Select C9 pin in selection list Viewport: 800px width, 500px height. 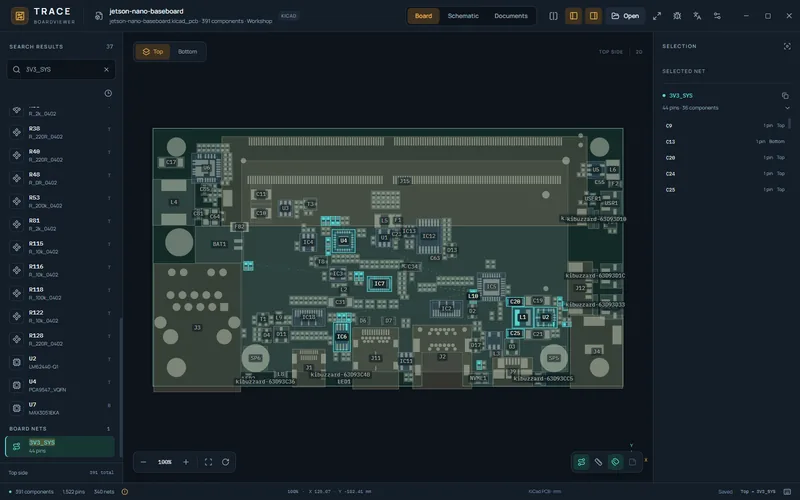(x=724, y=126)
